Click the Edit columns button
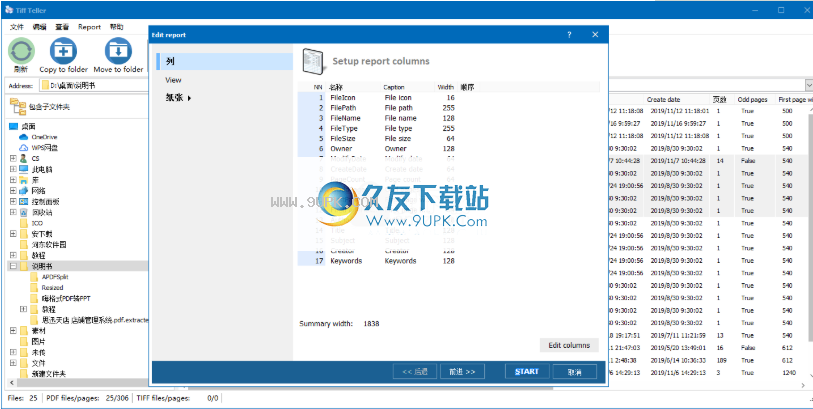The height and width of the screenshot is (409, 813). [x=569, y=345]
